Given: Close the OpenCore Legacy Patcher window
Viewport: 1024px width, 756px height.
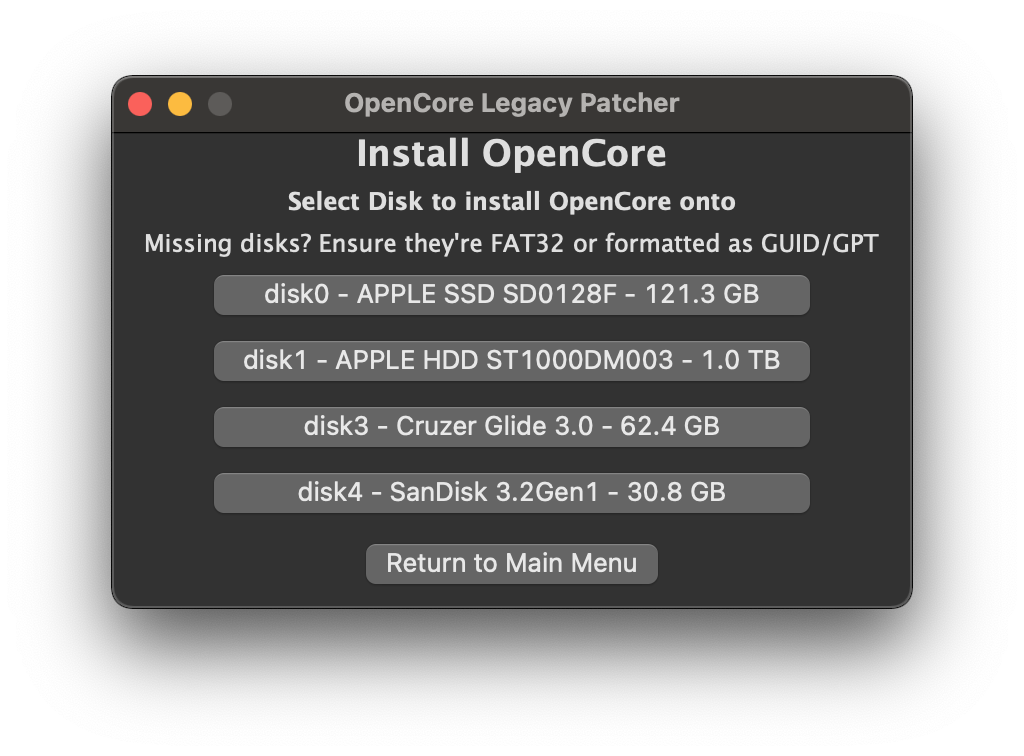Looking at the screenshot, I should tap(140, 103).
